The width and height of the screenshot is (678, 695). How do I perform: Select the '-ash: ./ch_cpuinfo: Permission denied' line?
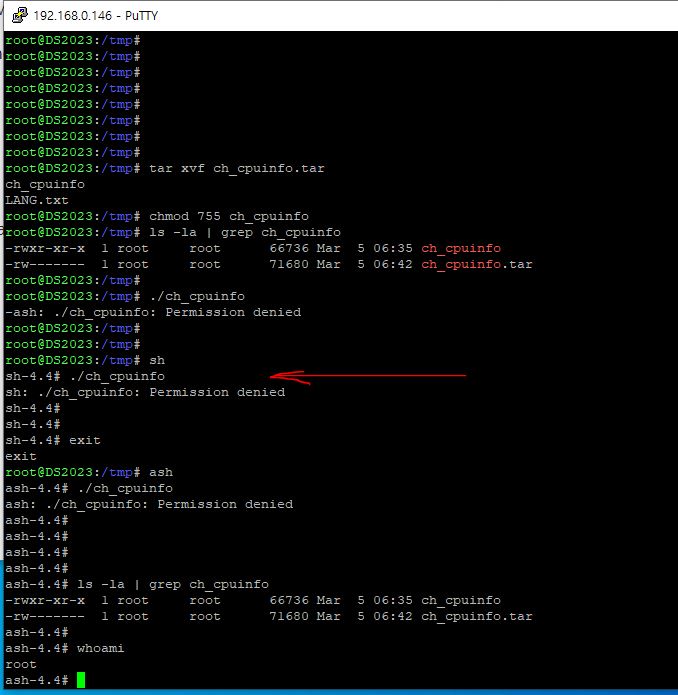coord(153,312)
